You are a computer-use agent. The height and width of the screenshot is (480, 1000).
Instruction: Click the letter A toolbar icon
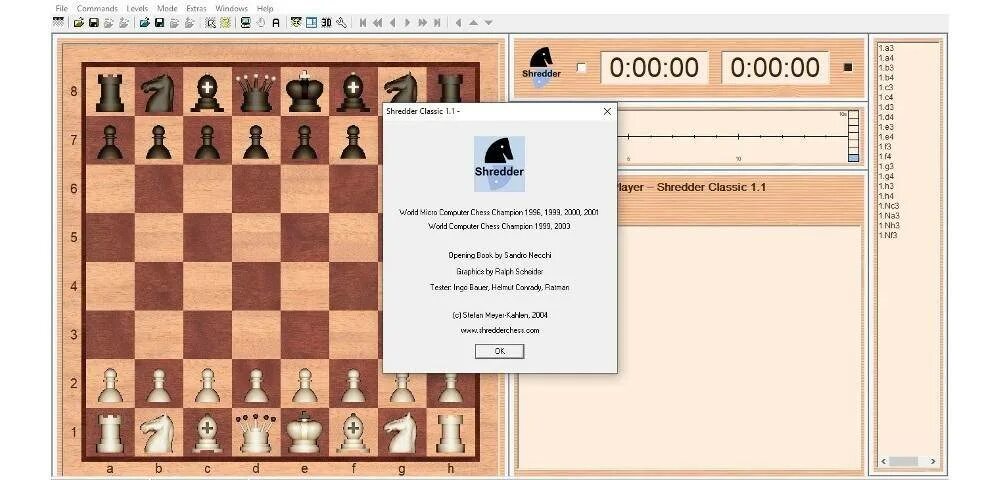(x=276, y=23)
